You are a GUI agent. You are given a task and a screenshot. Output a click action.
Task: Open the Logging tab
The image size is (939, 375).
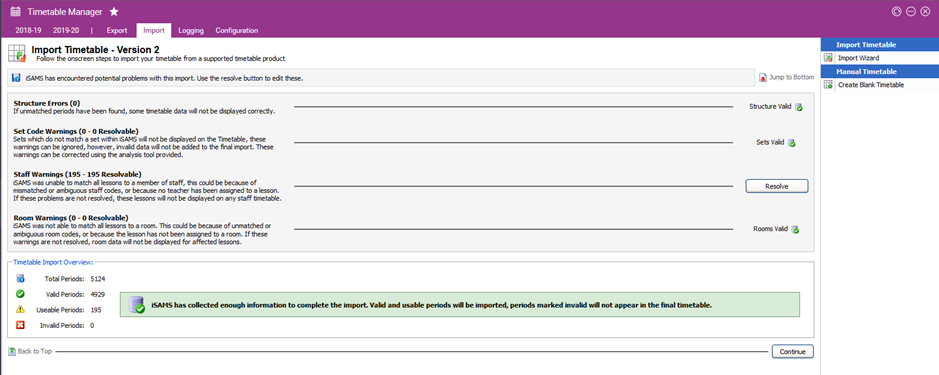191,31
